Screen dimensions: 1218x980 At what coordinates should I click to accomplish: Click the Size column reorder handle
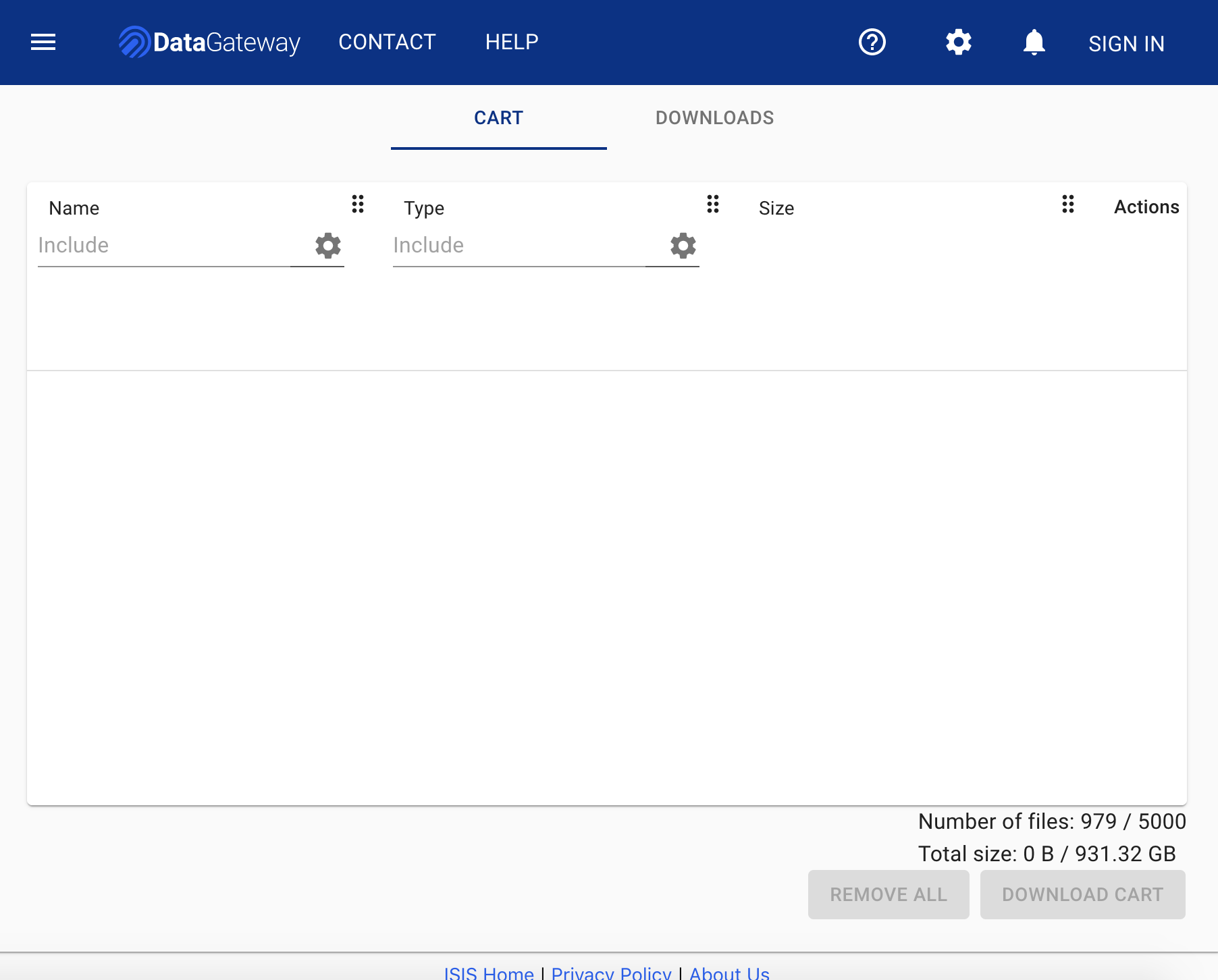pos(1067,205)
